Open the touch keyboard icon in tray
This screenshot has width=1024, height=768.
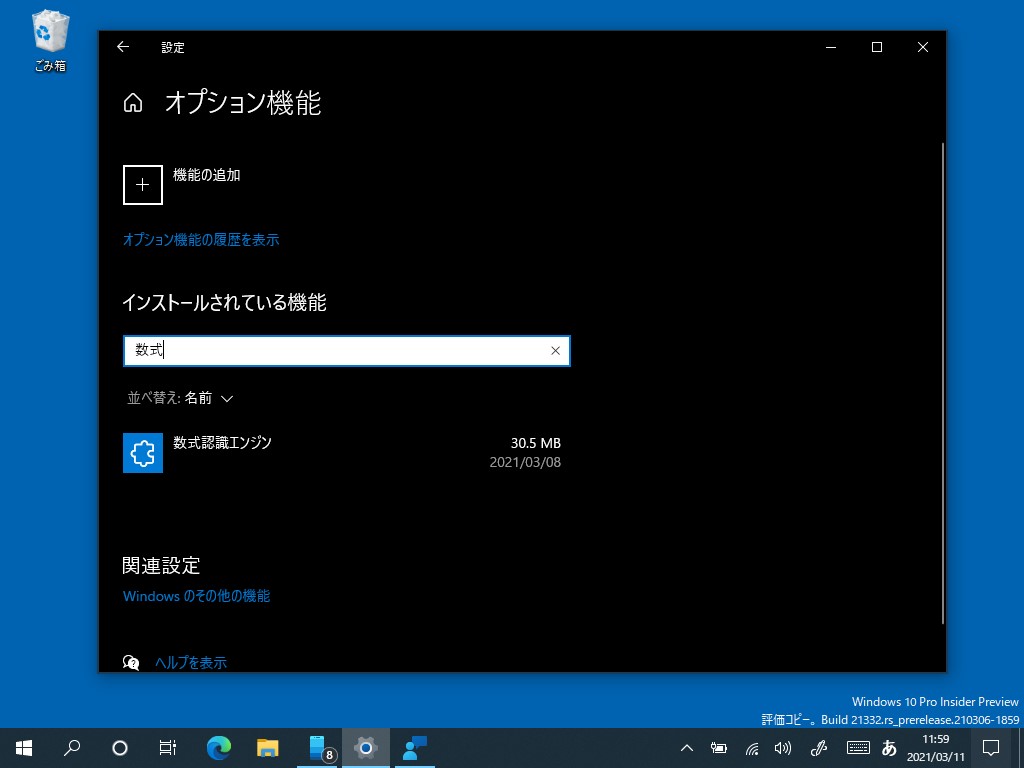pos(857,747)
